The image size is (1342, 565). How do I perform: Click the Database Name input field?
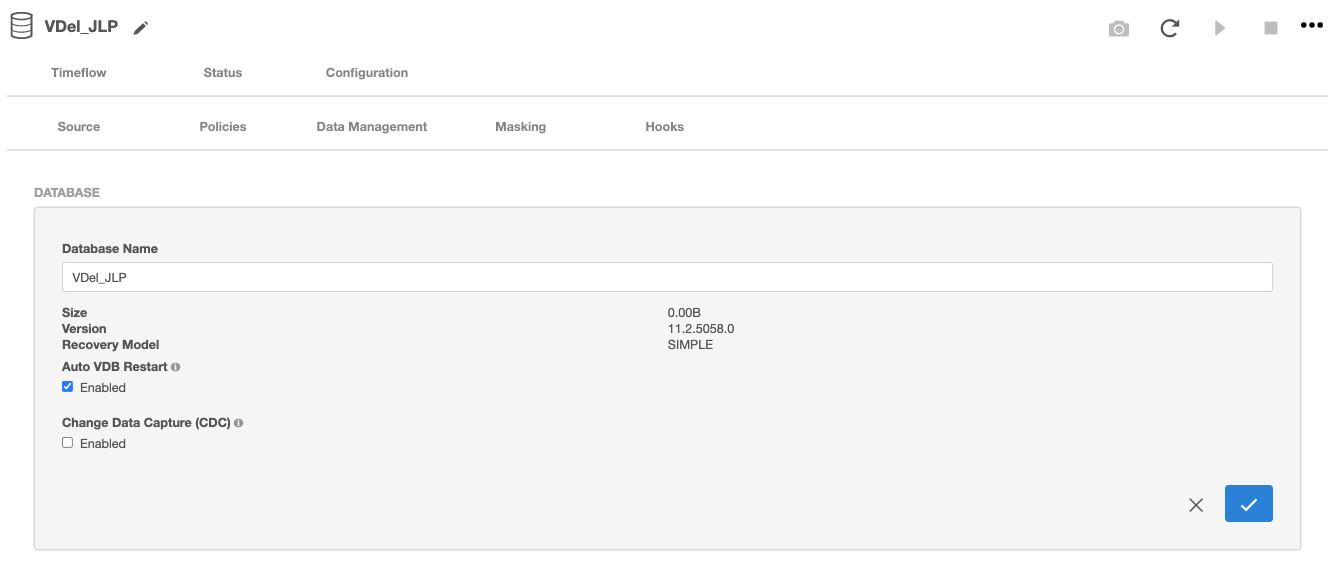(x=667, y=277)
